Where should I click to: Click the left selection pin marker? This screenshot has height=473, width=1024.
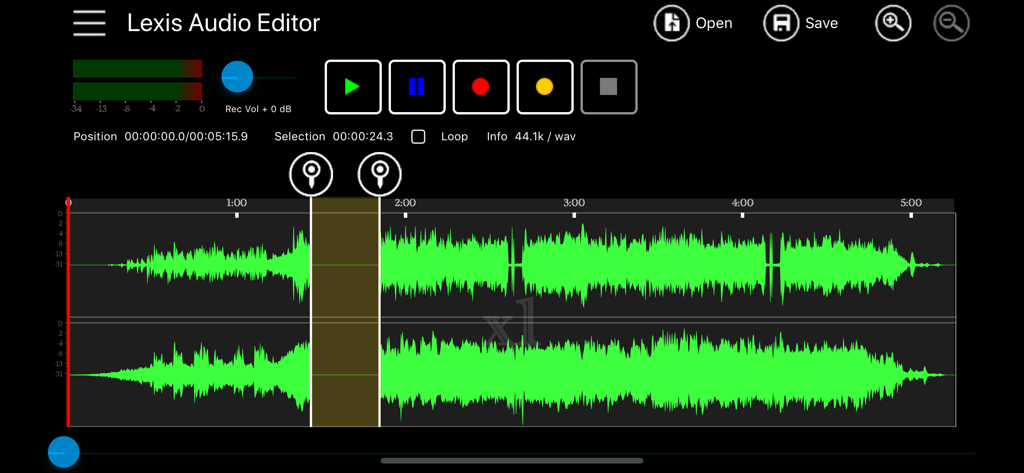coord(312,174)
